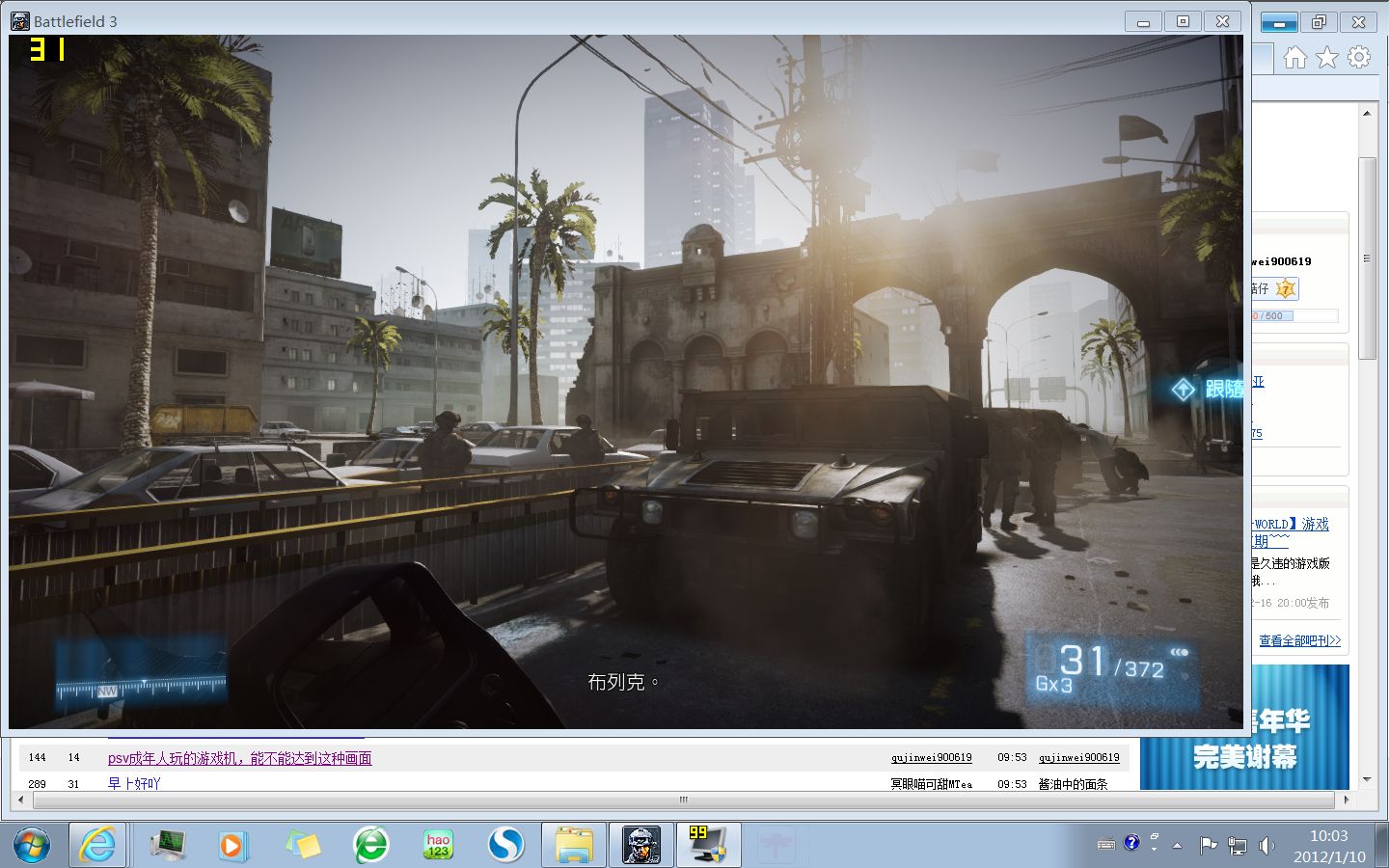The height and width of the screenshot is (868, 1389).
Task: Click the '20:00发布' publish time text
Action: click(1303, 603)
